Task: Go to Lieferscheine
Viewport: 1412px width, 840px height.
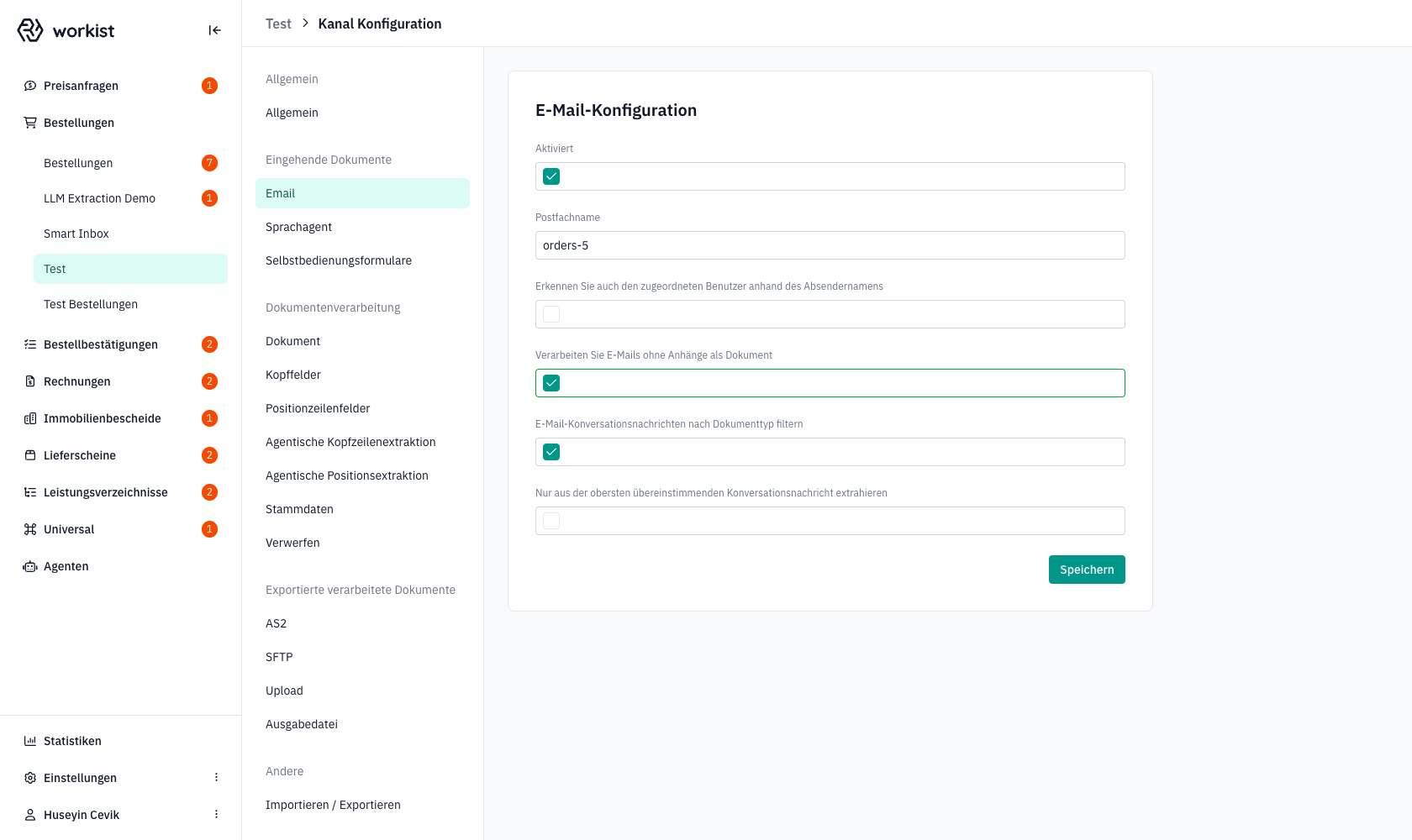Action: [120, 455]
